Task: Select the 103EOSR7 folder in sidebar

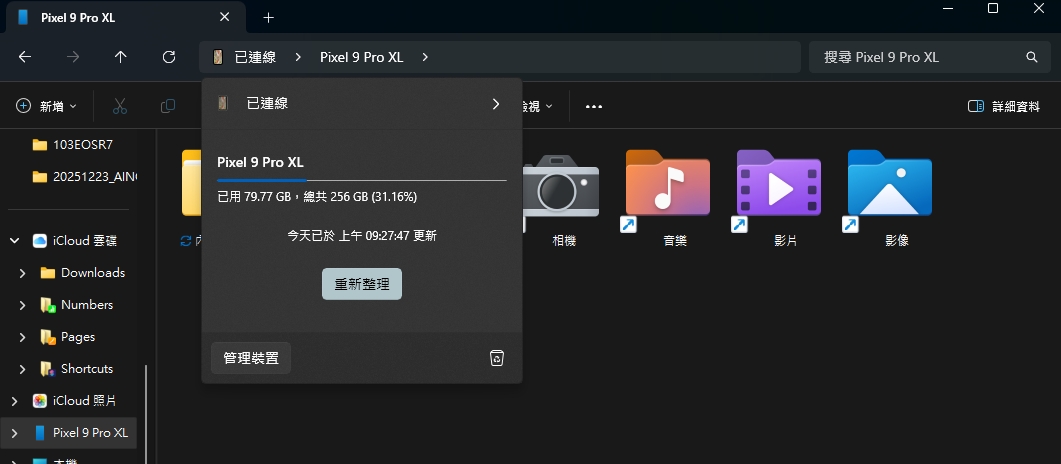Action: point(72,144)
